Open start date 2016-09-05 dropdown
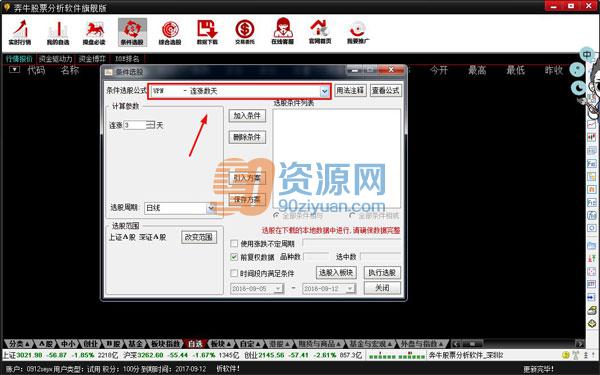The image size is (600, 375). (278, 289)
